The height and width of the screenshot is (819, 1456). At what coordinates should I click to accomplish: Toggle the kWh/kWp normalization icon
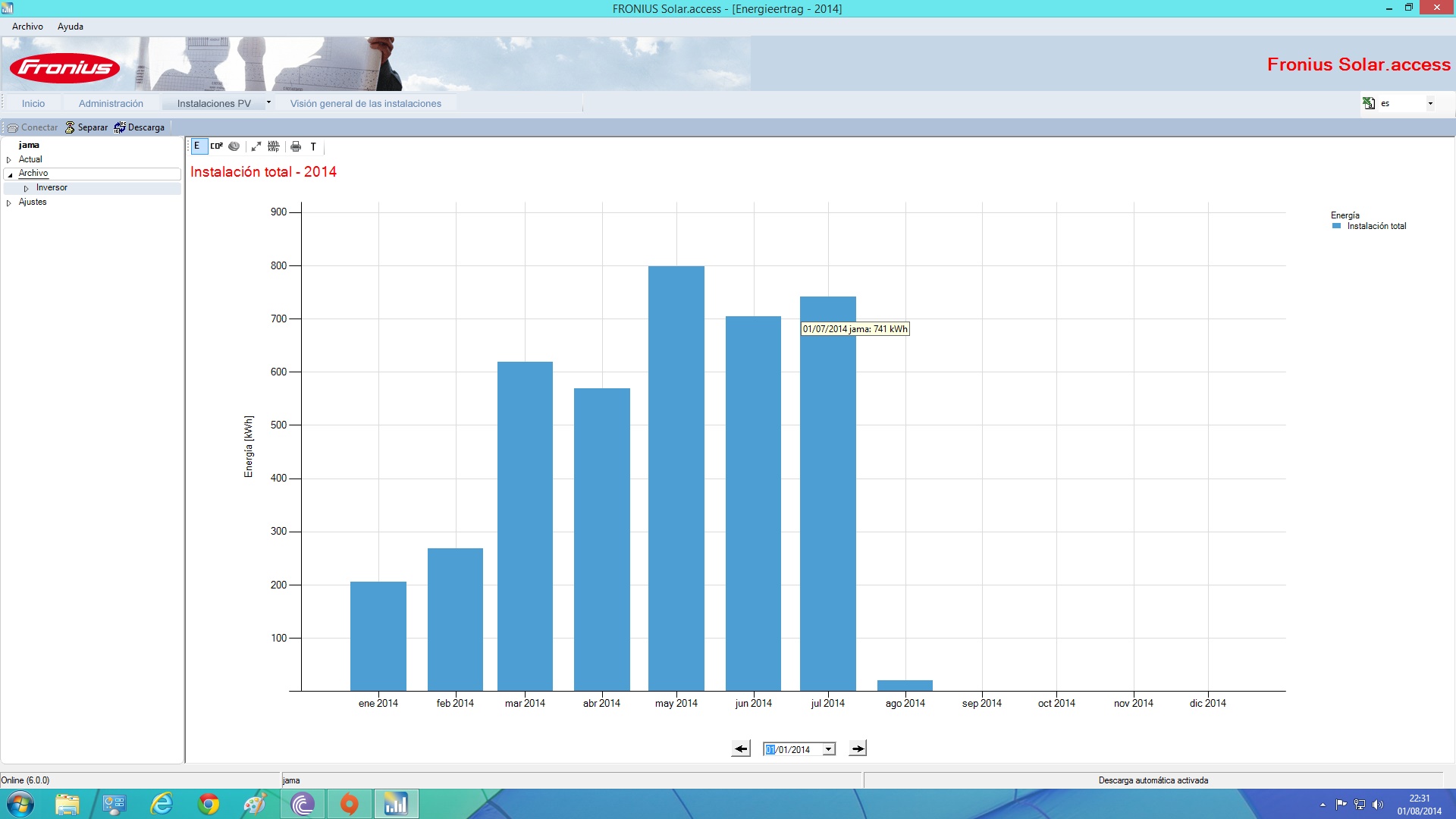tap(274, 146)
